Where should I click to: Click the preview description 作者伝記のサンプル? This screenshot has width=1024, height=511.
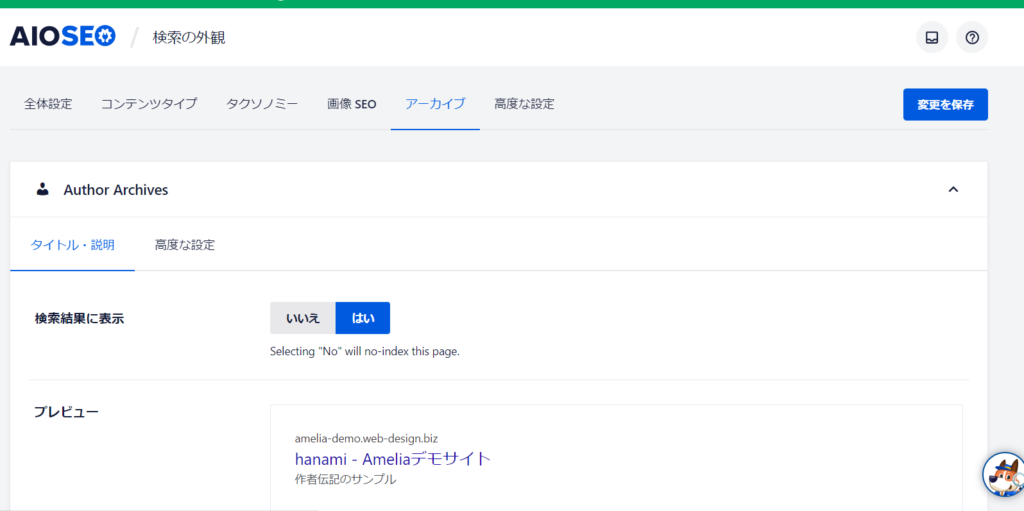(345, 480)
